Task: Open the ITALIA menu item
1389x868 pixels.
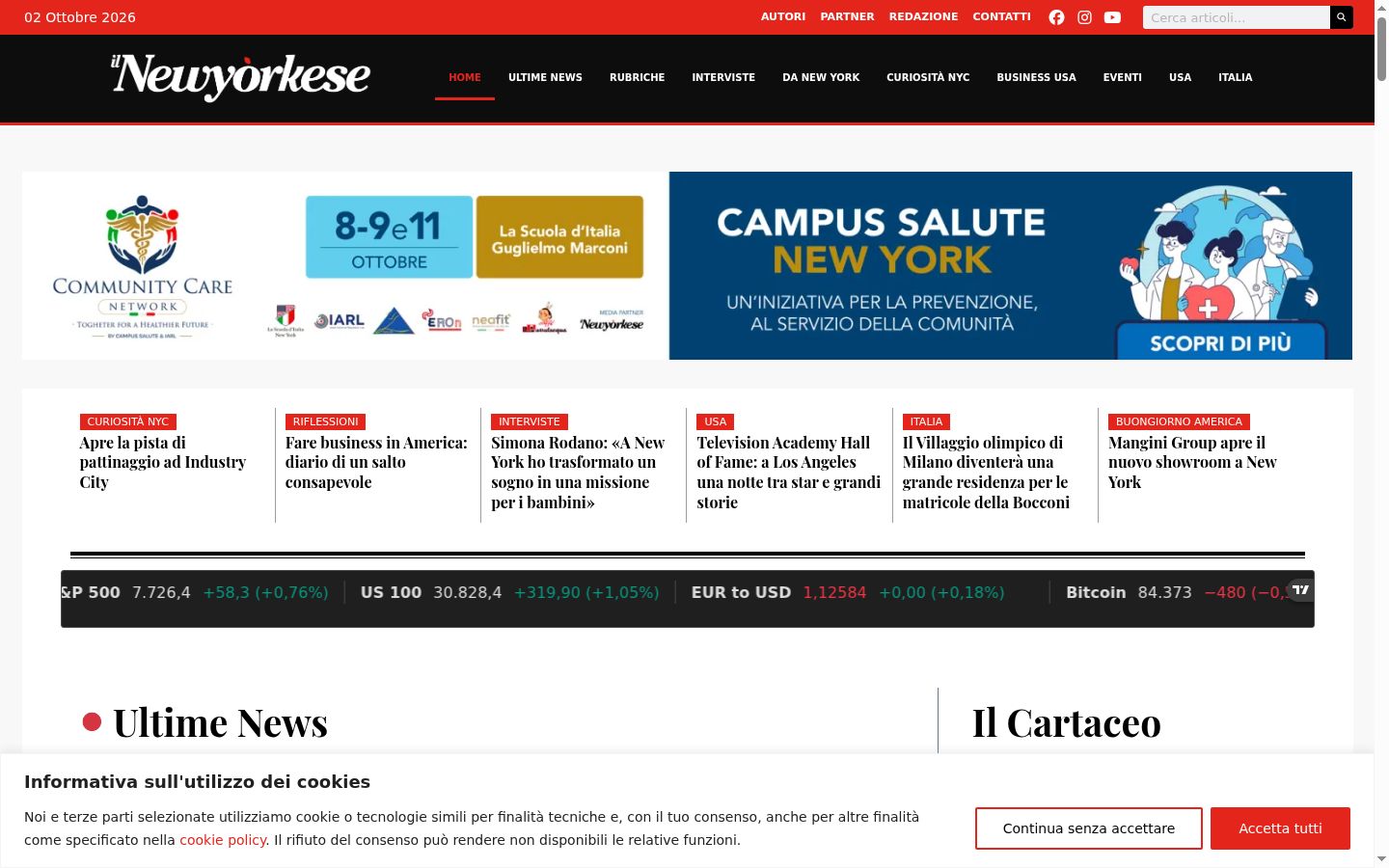Action: (x=1235, y=77)
